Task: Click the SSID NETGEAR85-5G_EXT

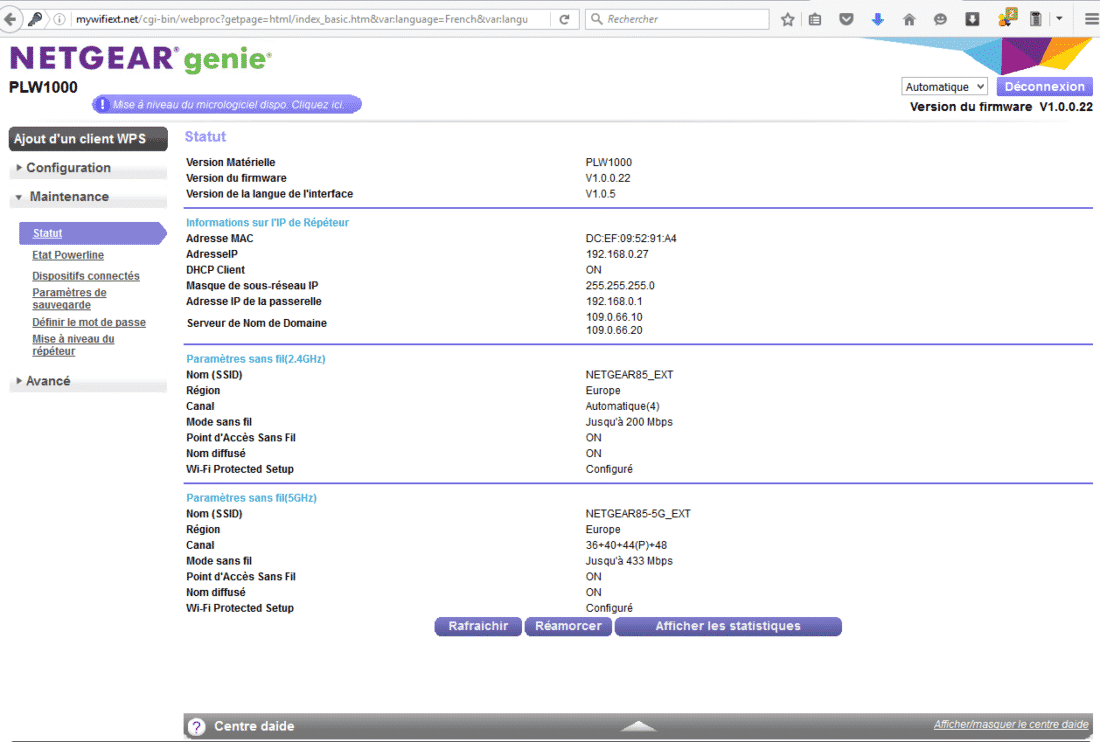Action: 638,513
